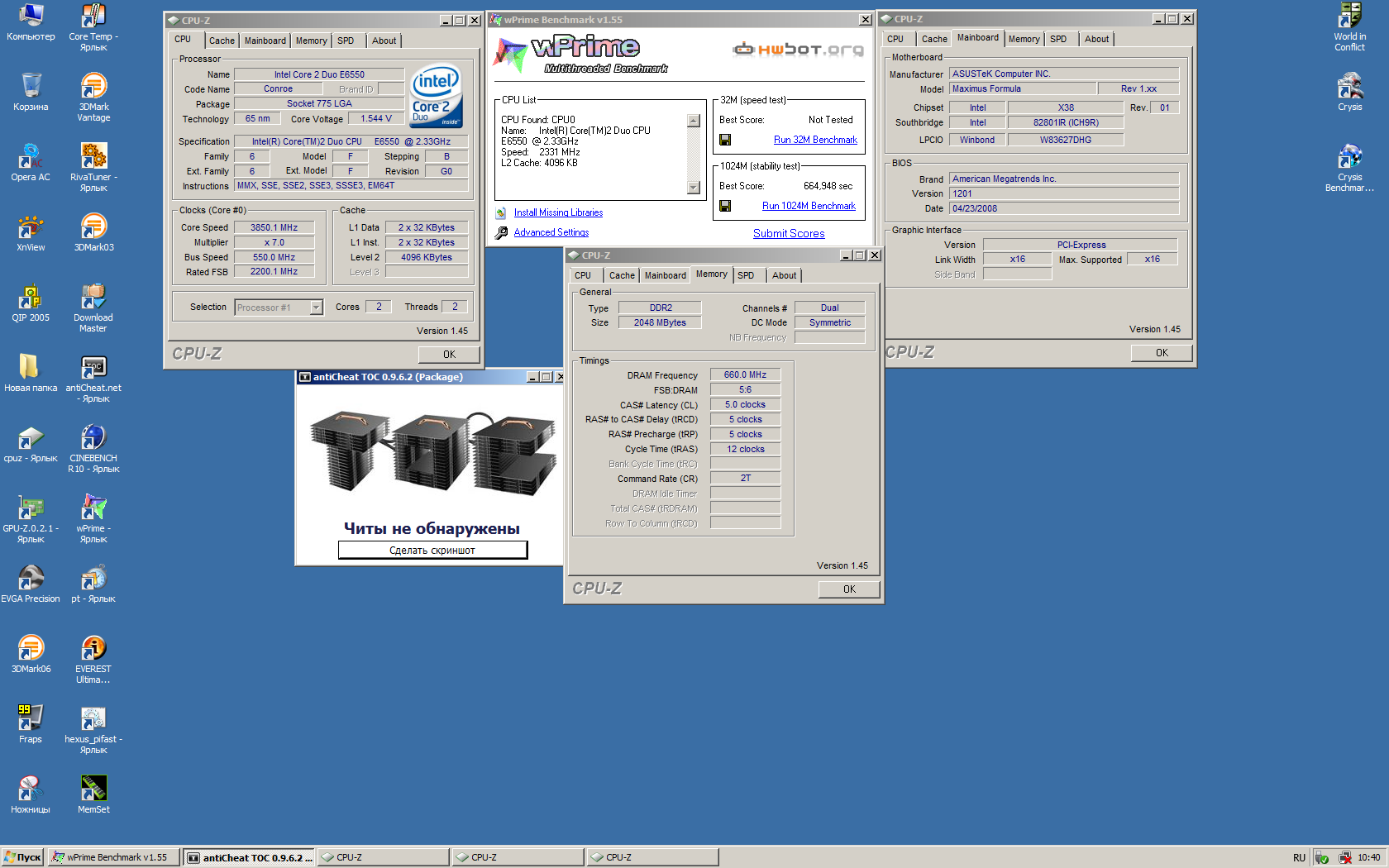This screenshot has height=868, width=1389.
Task: Open the Корзина recycle bin icon
Action: 31,86
